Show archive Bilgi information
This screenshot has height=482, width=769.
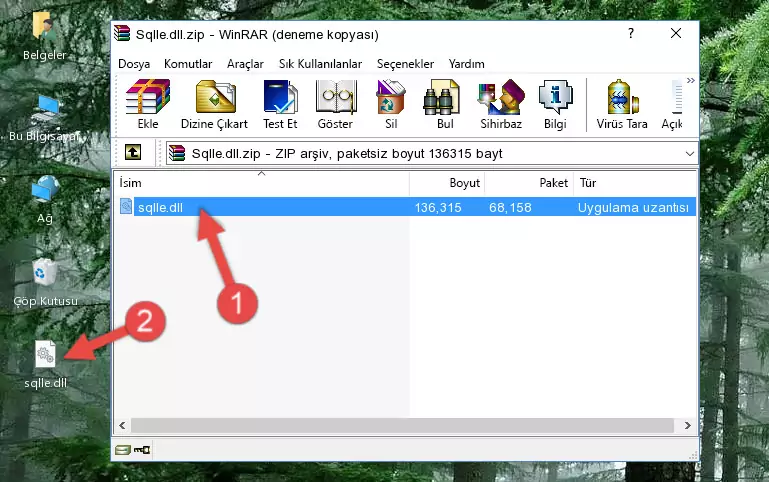click(555, 97)
